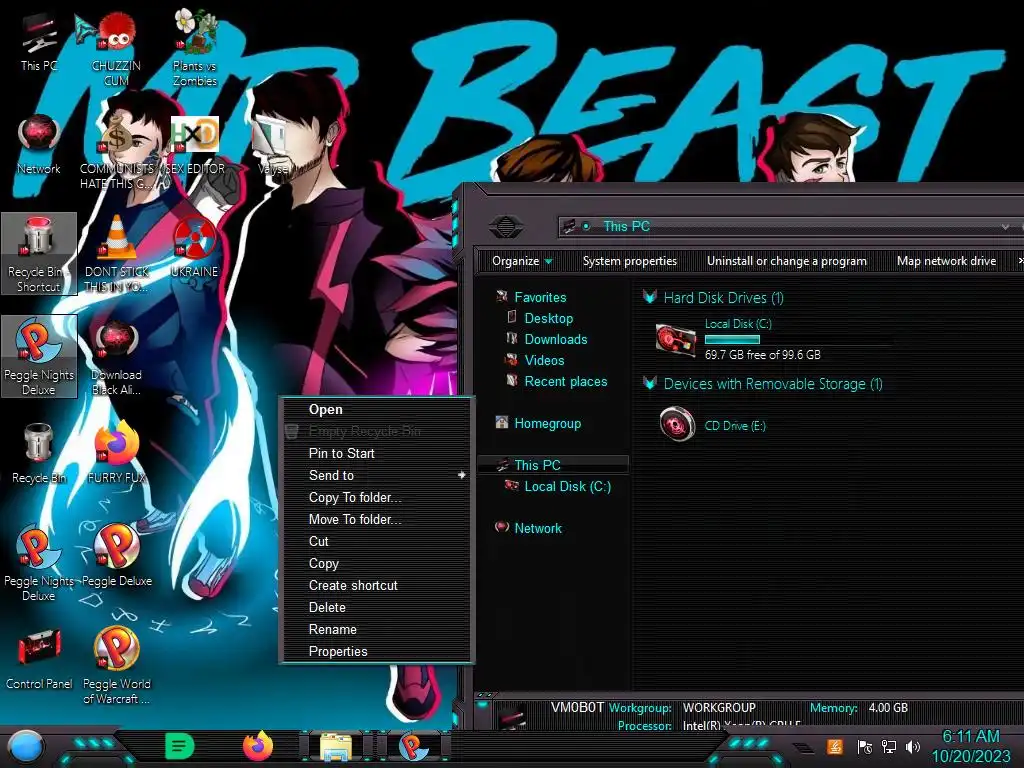This screenshot has width=1024, height=768.
Task: Launch Firefox from the taskbar
Action: 257,746
